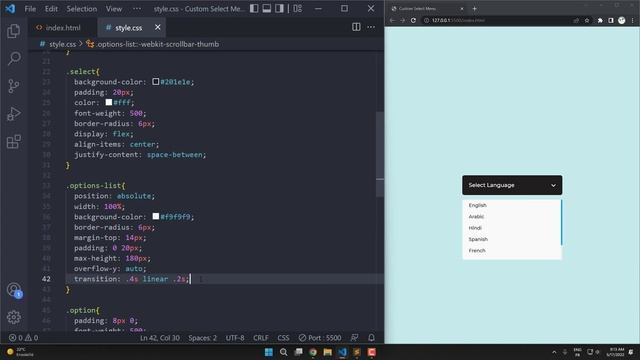
Task: Click the browser address bar
Action: (498, 20)
